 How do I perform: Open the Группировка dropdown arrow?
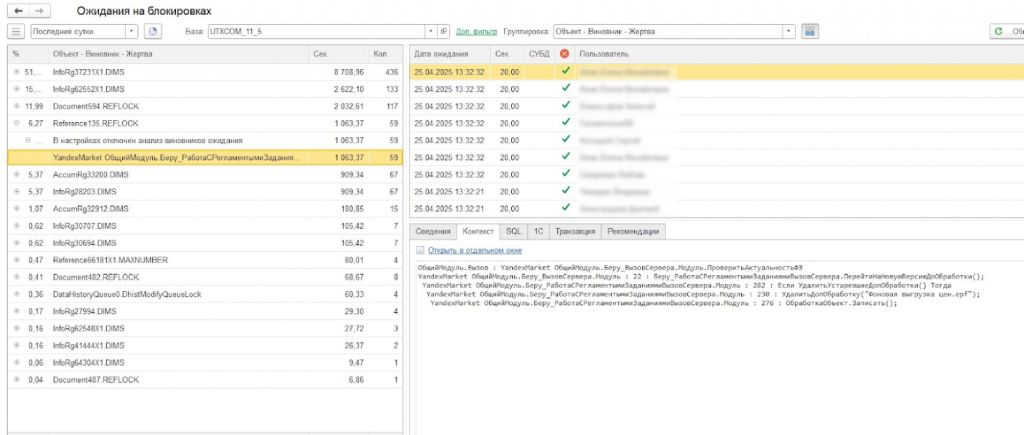(x=789, y=32)
